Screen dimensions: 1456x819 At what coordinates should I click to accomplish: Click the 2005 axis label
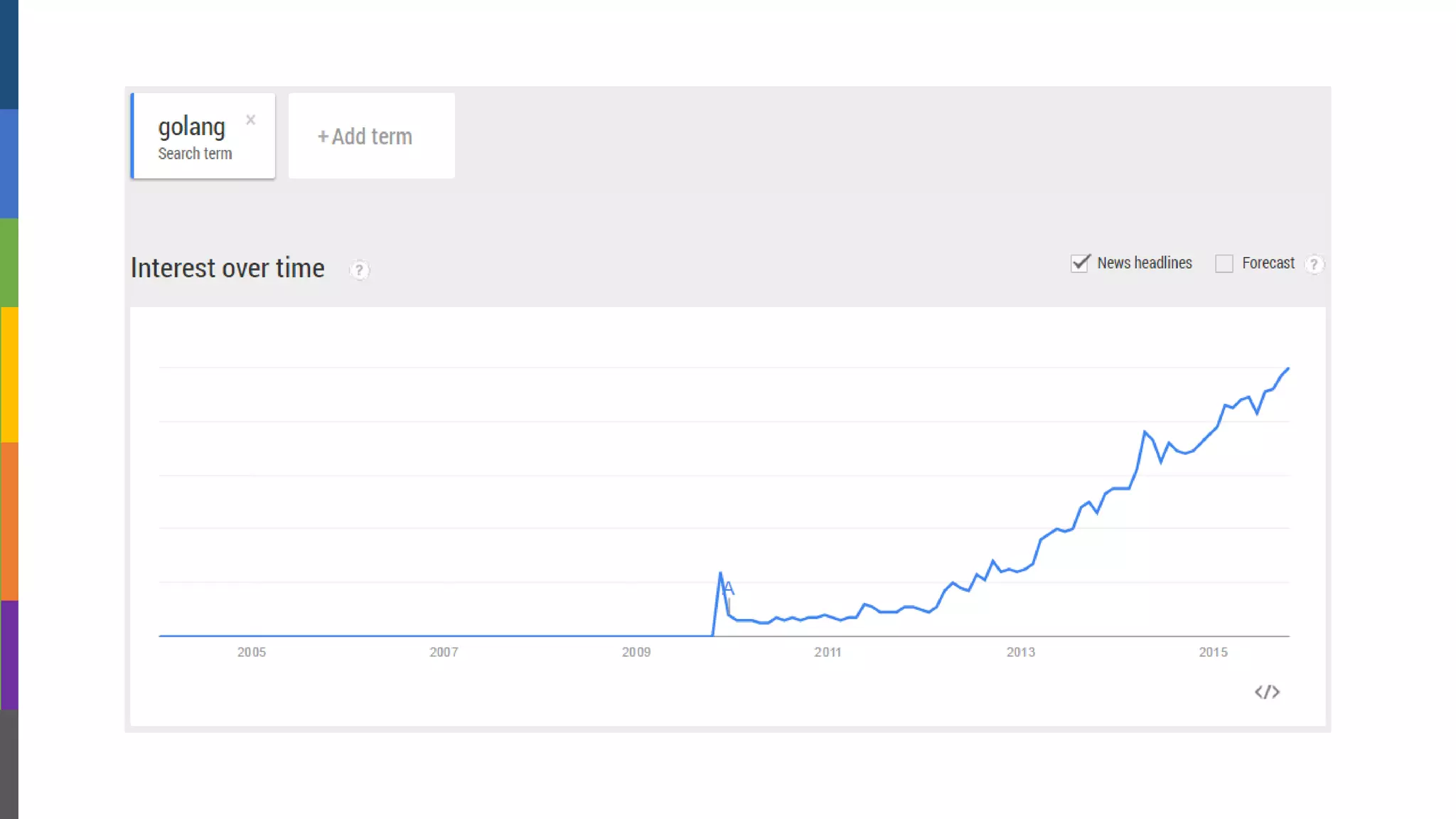click(252, 652)
